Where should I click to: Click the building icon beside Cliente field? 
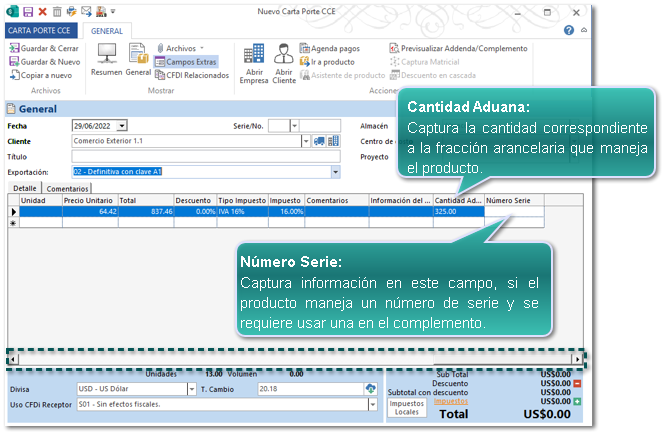tap(334, 141)
